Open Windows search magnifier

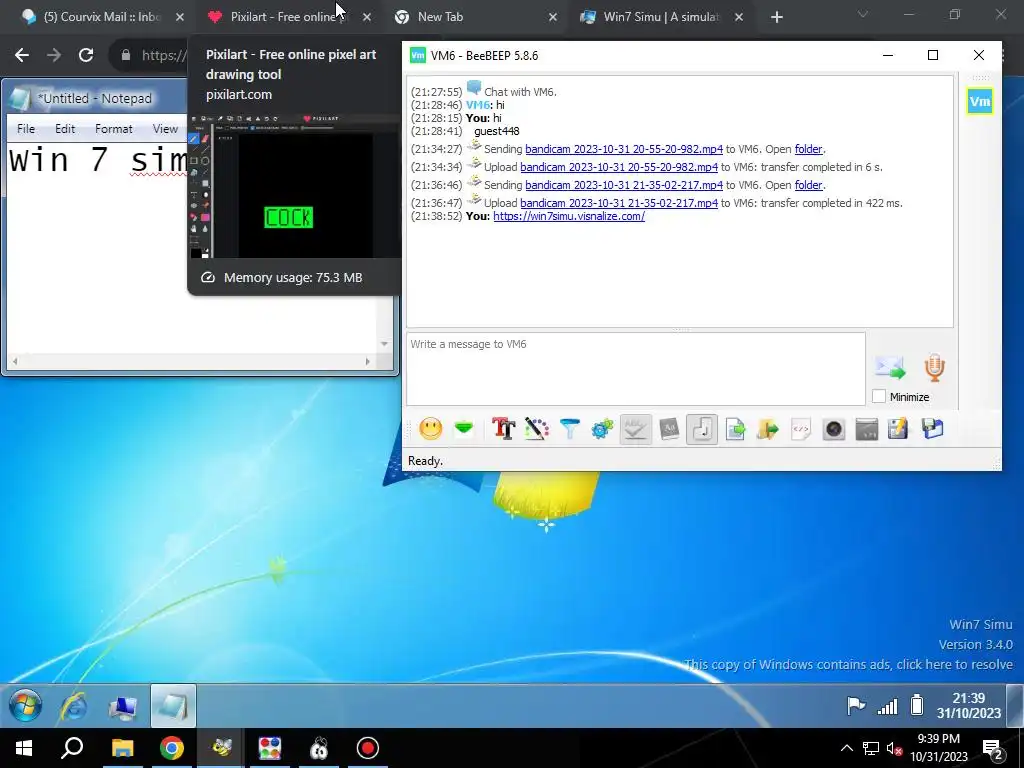[72, 748]
